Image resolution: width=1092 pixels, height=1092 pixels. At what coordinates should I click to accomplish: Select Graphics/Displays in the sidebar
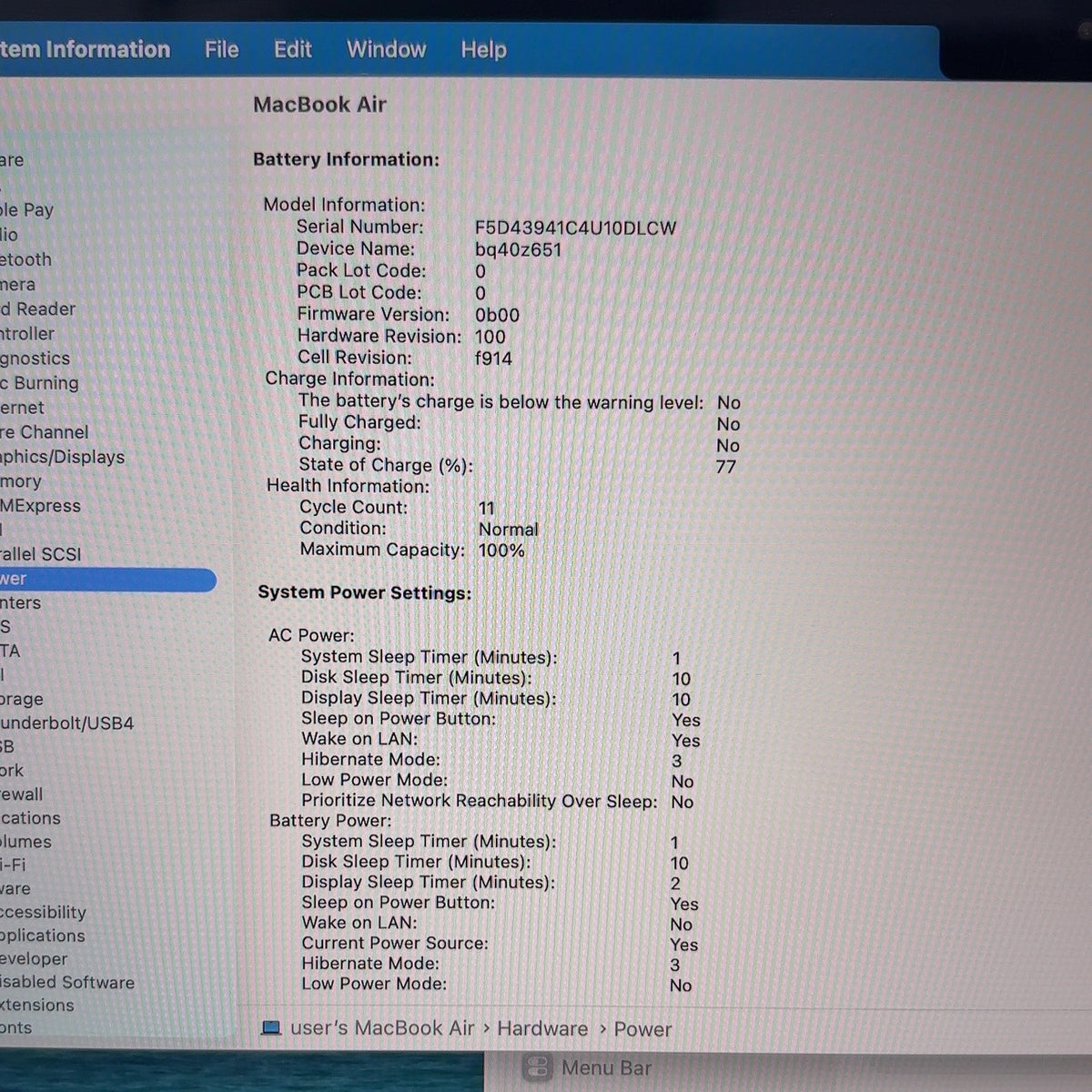point(62,457)
